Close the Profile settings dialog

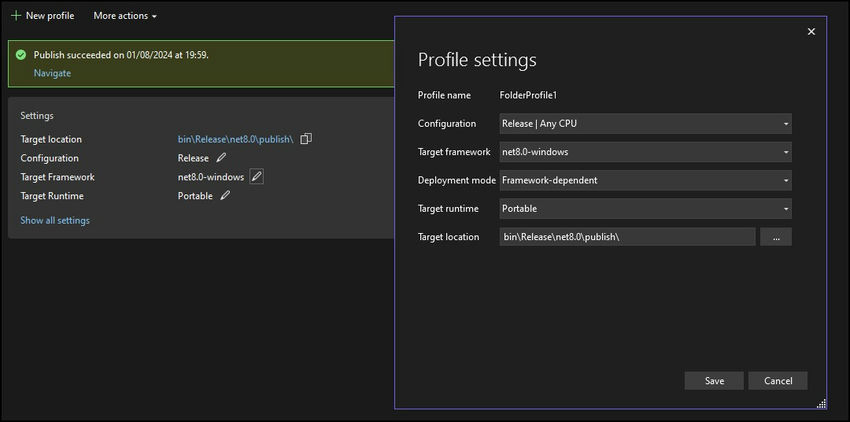pyautogui.click(x=811, y=31)
